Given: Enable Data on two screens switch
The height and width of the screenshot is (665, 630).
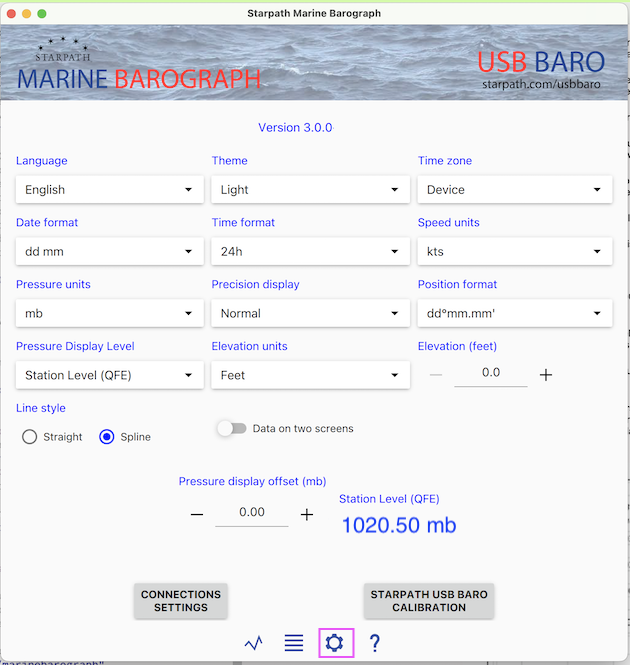Looking at the screenshot, I should point(232,428).
